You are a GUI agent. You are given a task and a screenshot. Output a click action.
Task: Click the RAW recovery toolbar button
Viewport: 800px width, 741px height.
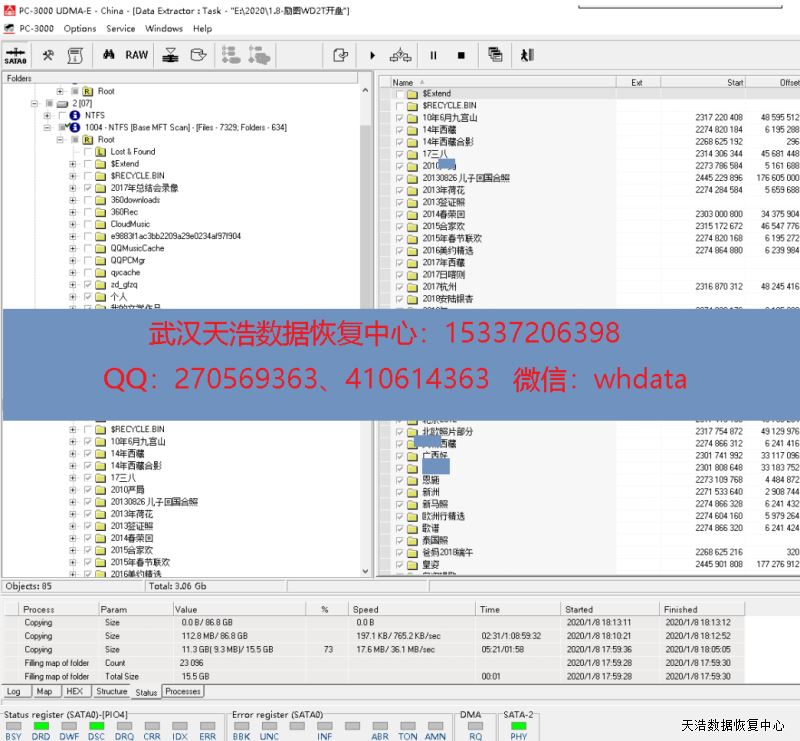click(x=137, y=55)
